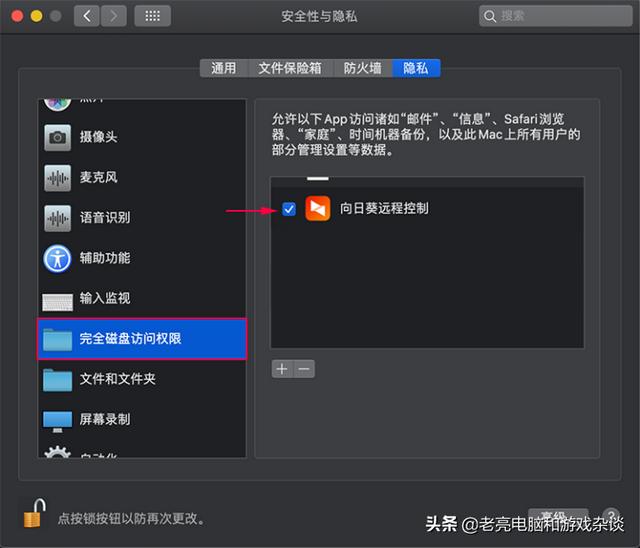Select the 语音识别 waveform icon

(58, 218)
